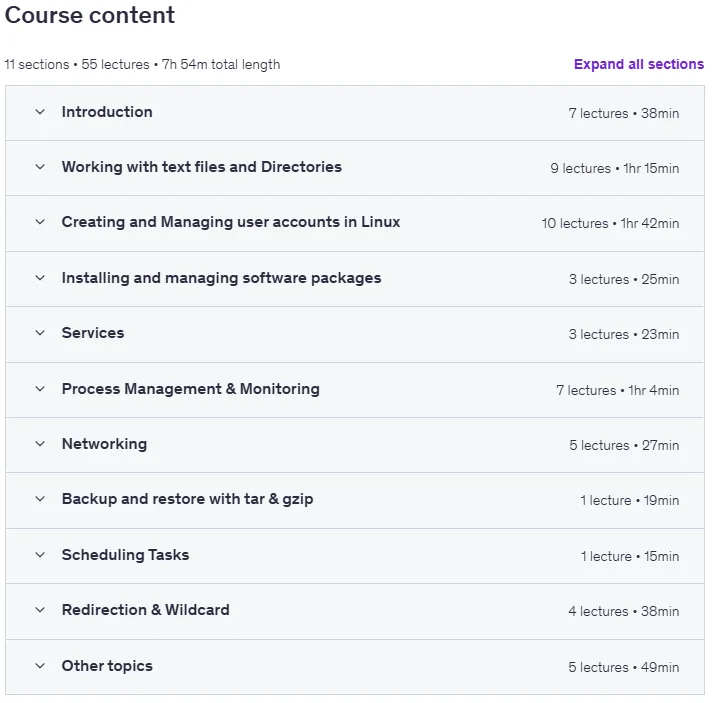712x703 pixels.
Task: Expand Process Management & Monitoring chevron
Action: tap(40, 389)
